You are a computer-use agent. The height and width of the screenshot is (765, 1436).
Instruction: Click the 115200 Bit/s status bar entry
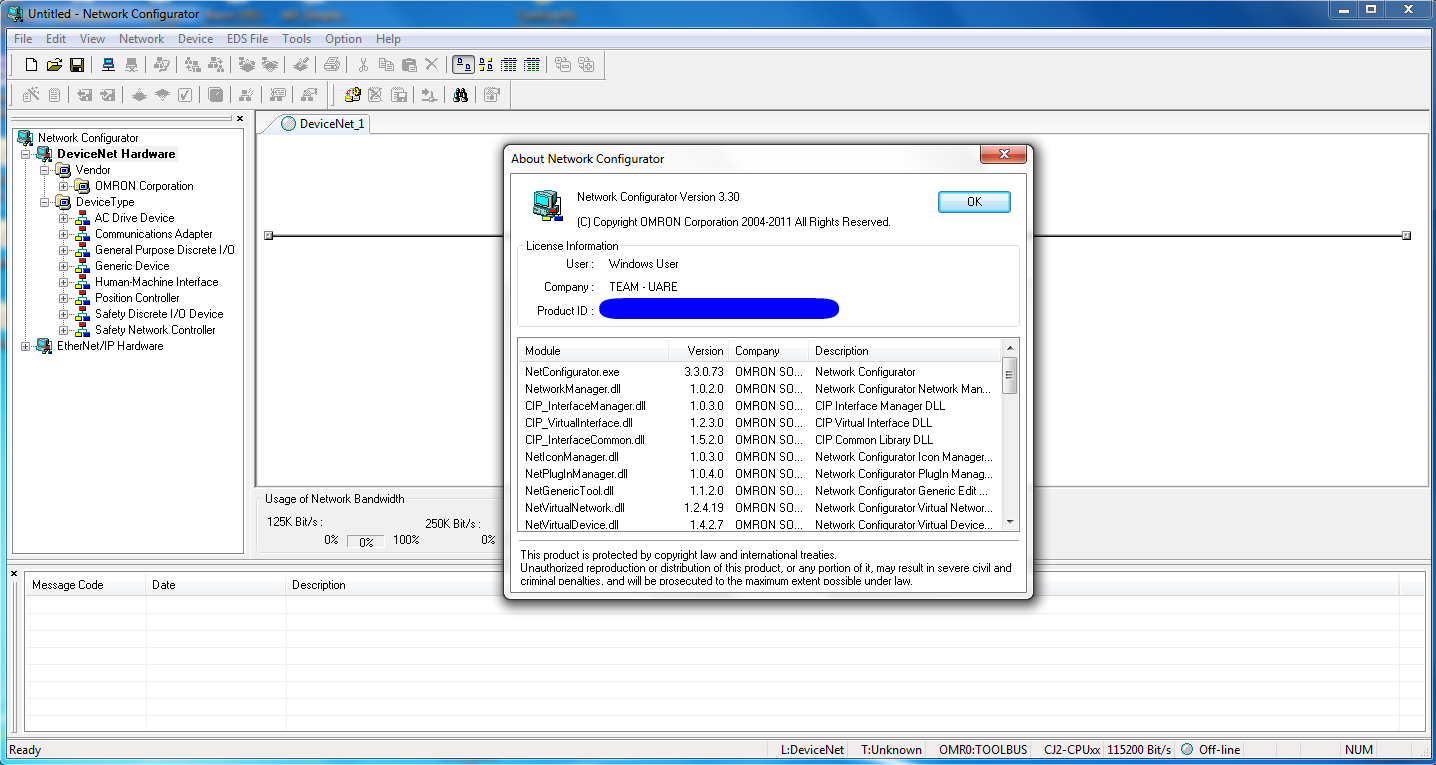tap(1140, 750)
